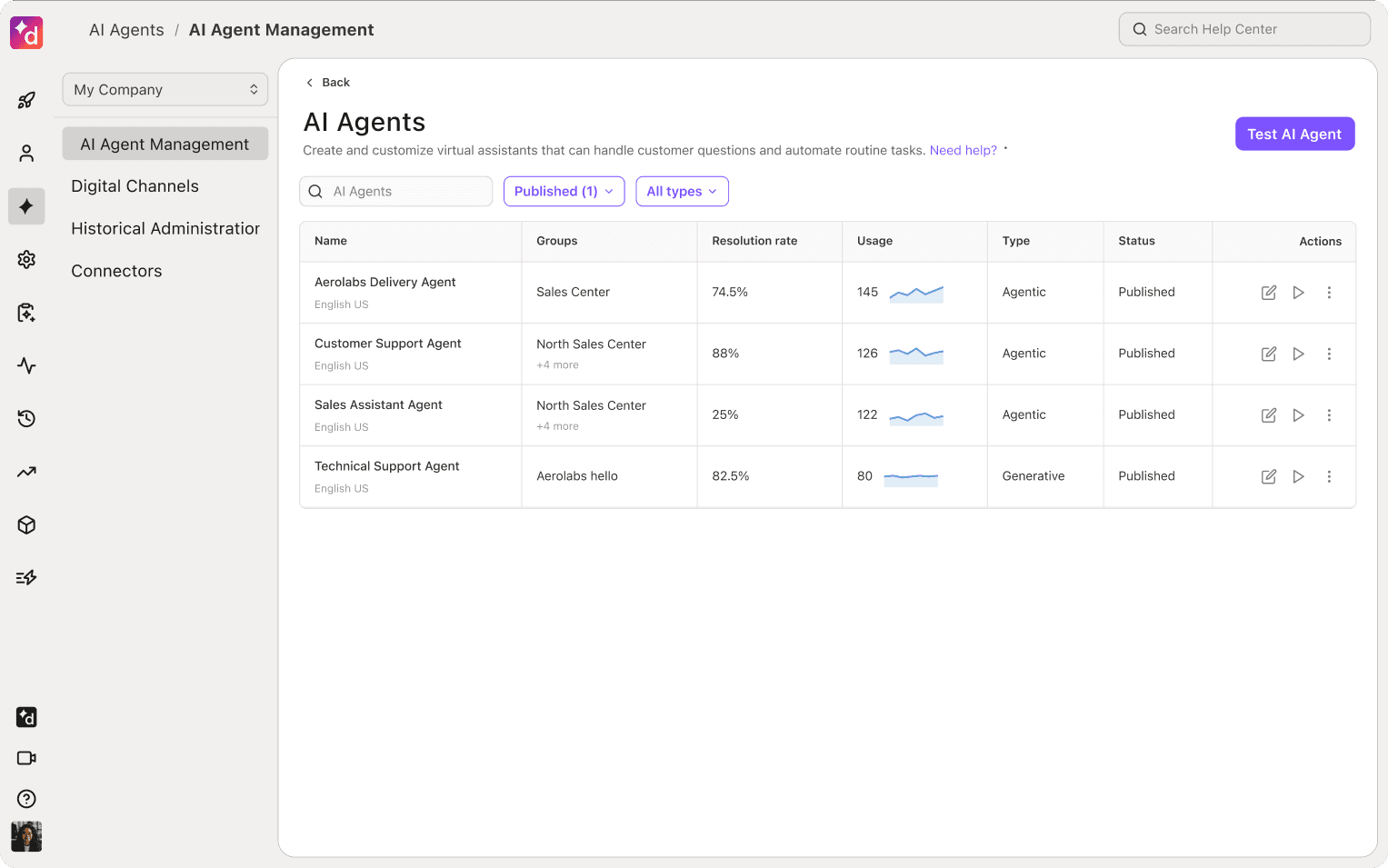
Task: Select AI Agent Management in side menu
Action: tap(165, 144)
